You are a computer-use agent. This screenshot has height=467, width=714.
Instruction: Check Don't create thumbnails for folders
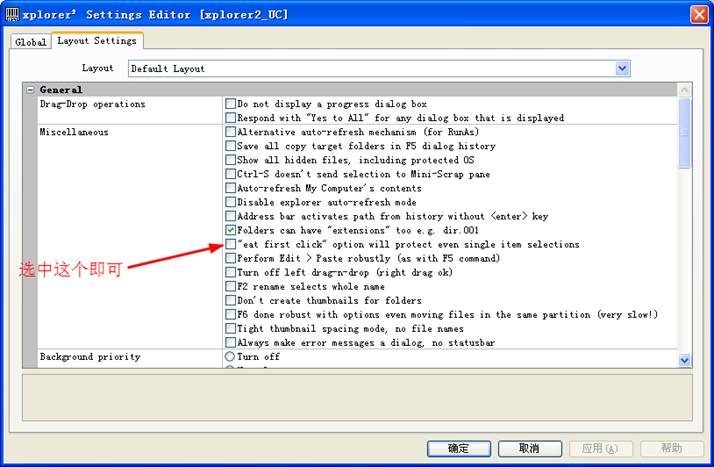231,300
